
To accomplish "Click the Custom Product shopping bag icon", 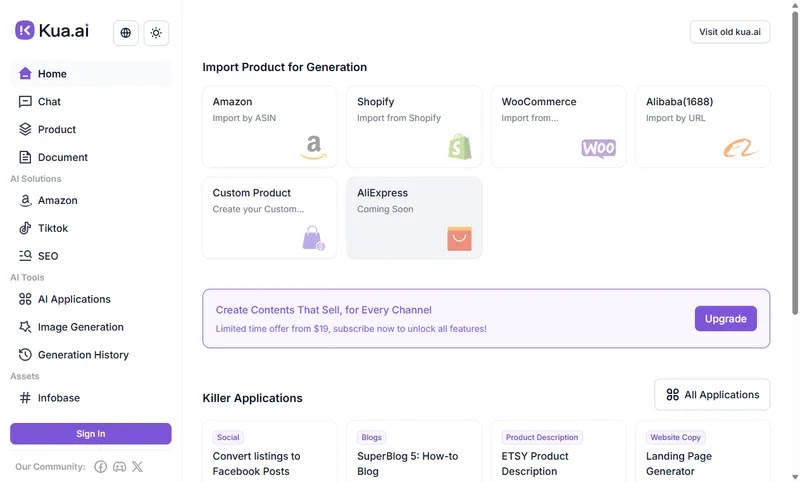I will click(x=313, y=238).
